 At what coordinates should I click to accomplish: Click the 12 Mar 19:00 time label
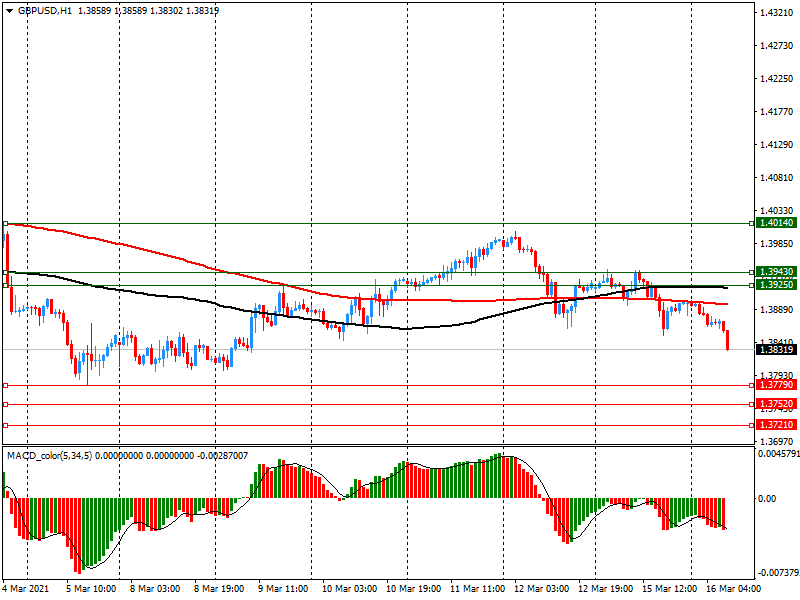[x=606, y=589]
